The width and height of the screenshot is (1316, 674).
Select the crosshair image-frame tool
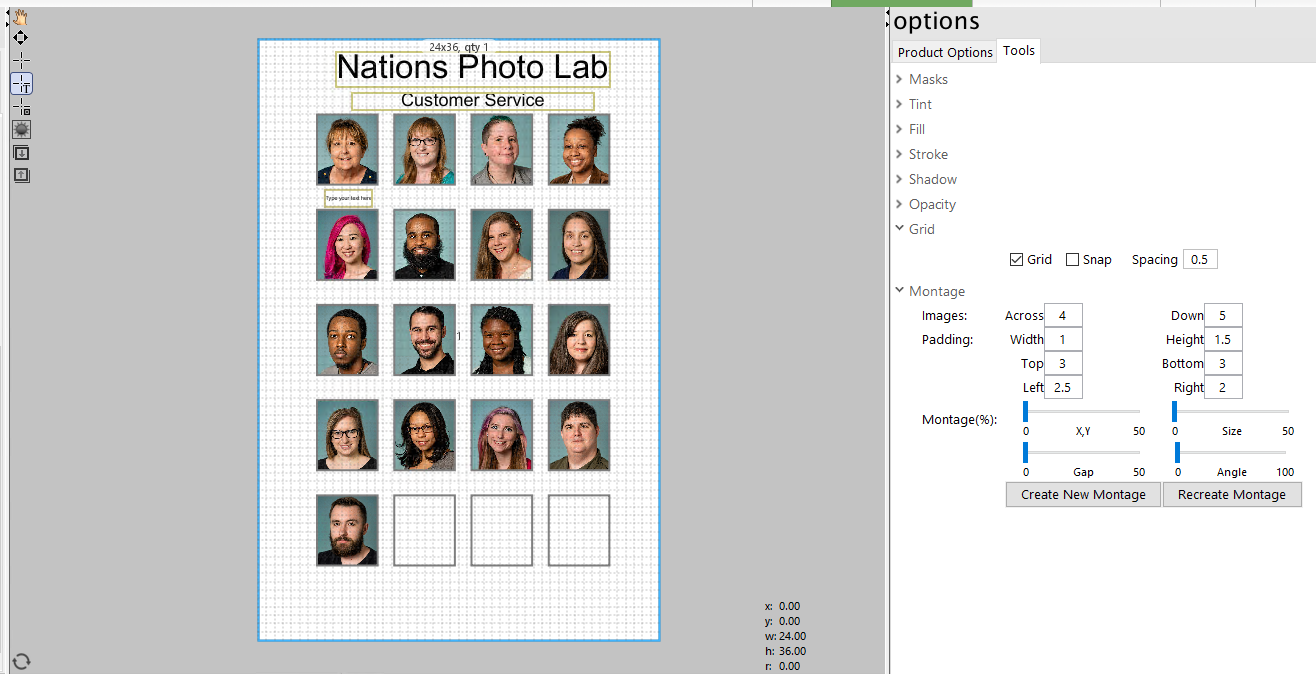click(x=21, y=106)
